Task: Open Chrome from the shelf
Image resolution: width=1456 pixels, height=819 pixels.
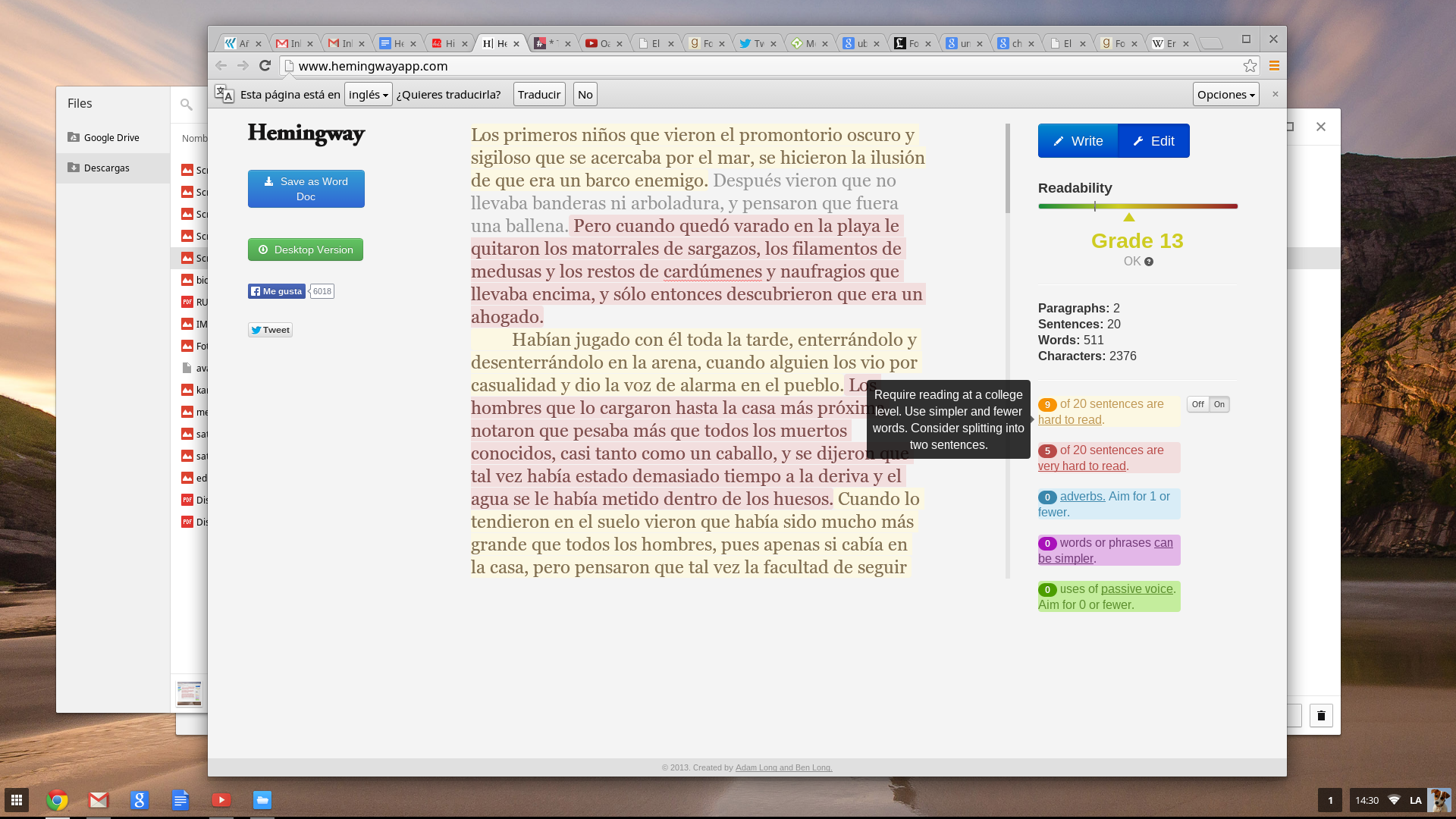Action: [x=57, y=800]
